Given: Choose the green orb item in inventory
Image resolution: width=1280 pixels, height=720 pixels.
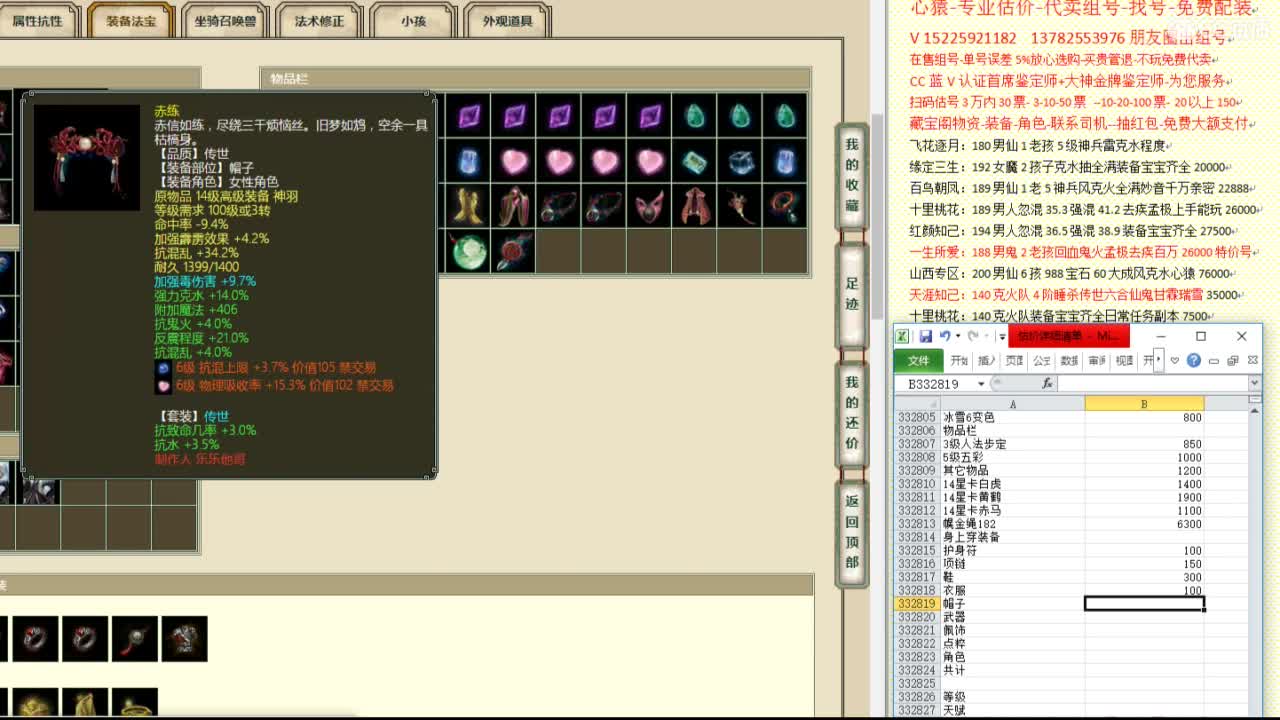Looking at the screenshot, I should coord(467,252).
